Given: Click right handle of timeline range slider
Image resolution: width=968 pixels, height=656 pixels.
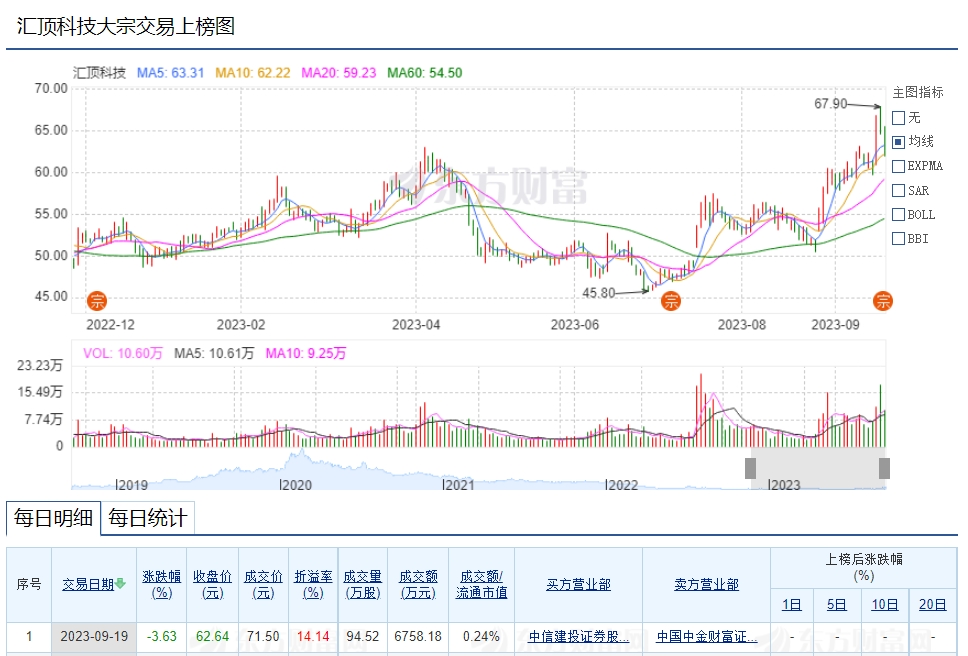Looking at the screenshot, I should pos(884,468).
